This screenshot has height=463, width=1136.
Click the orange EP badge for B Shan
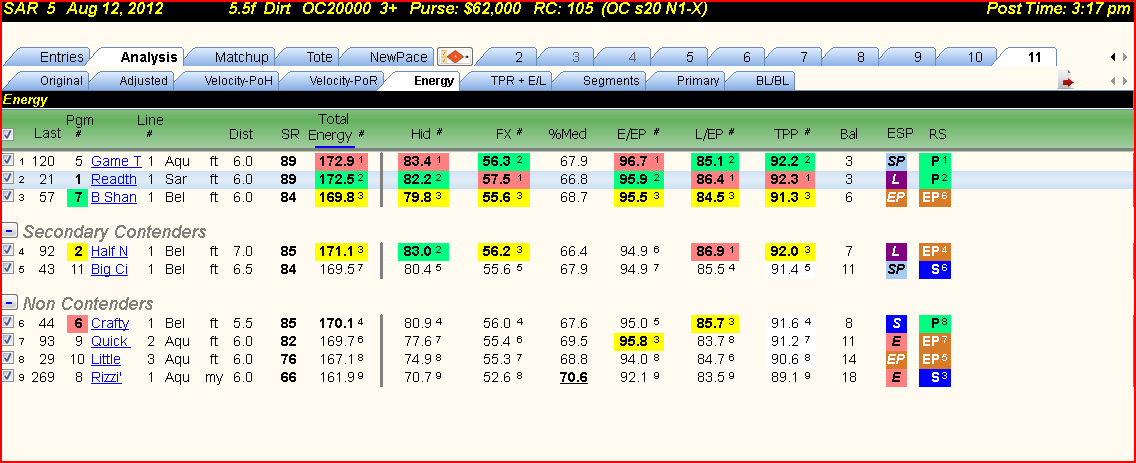pos(896,197)
